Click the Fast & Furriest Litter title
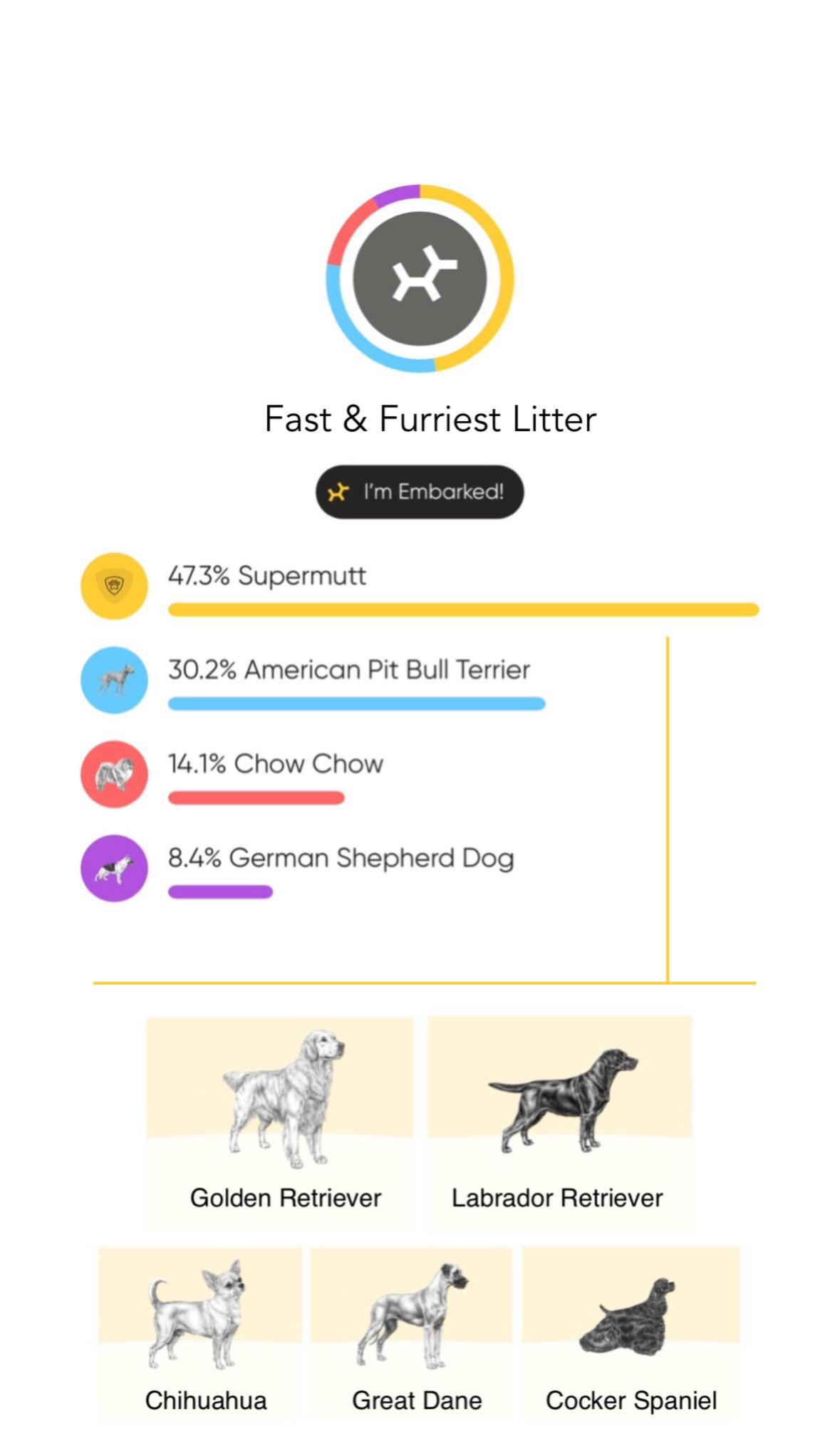 [430, 419]
